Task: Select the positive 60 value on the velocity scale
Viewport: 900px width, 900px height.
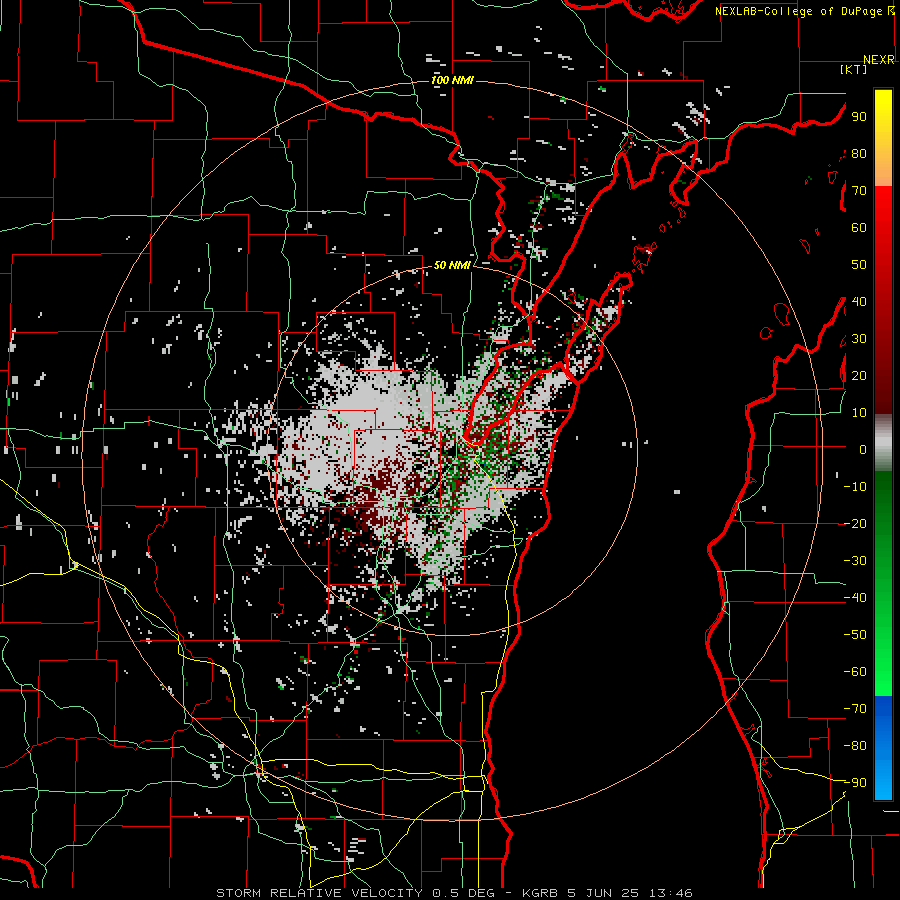Action: tap(859, 228)
